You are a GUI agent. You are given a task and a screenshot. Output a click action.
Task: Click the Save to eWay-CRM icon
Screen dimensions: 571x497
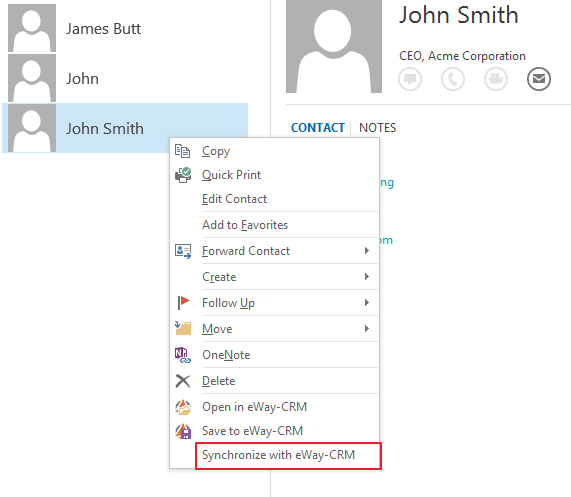click(183, 431)
